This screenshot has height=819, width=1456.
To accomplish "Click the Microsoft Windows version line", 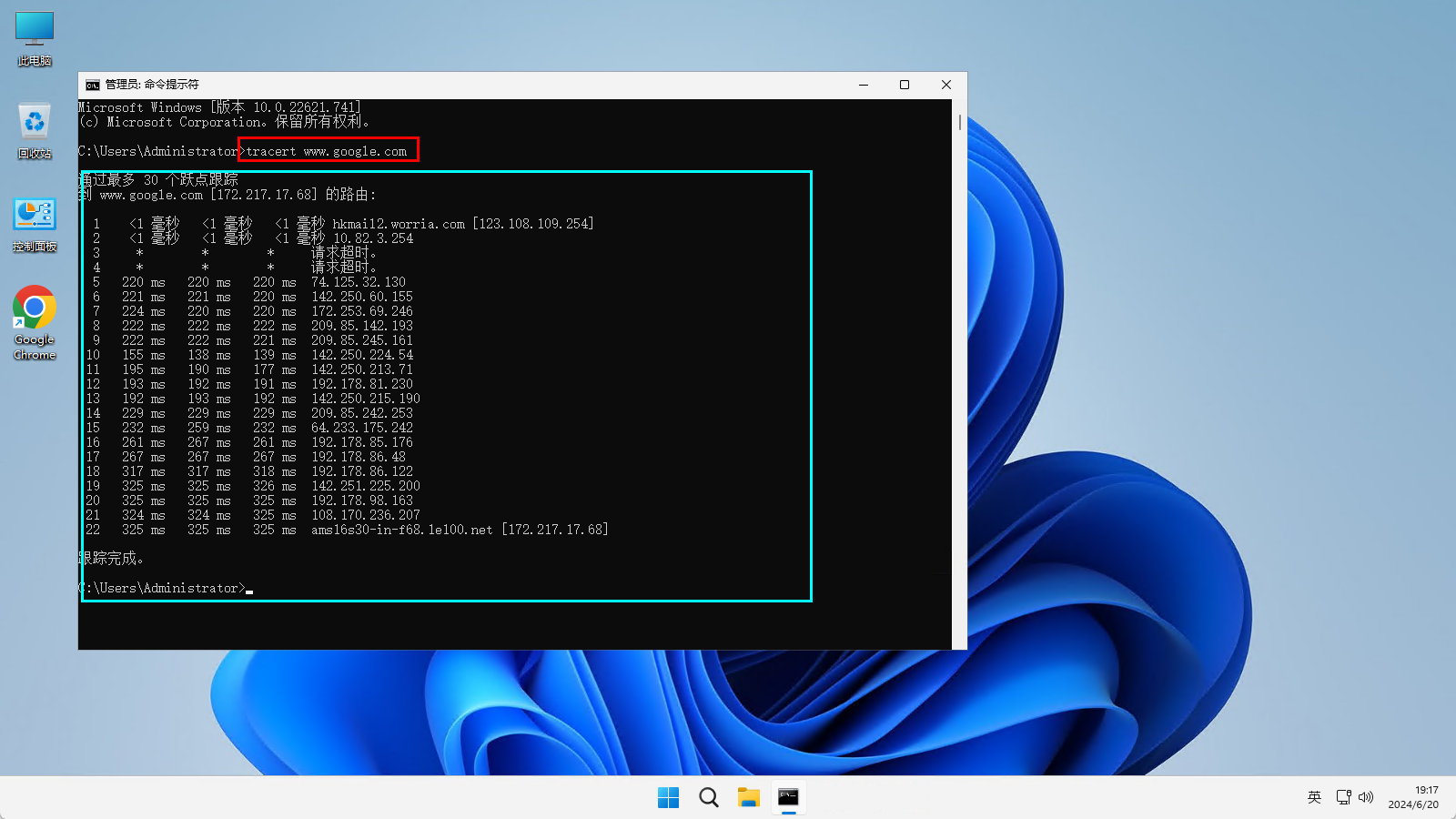I will pyautogui.click(x=220, y=107).
